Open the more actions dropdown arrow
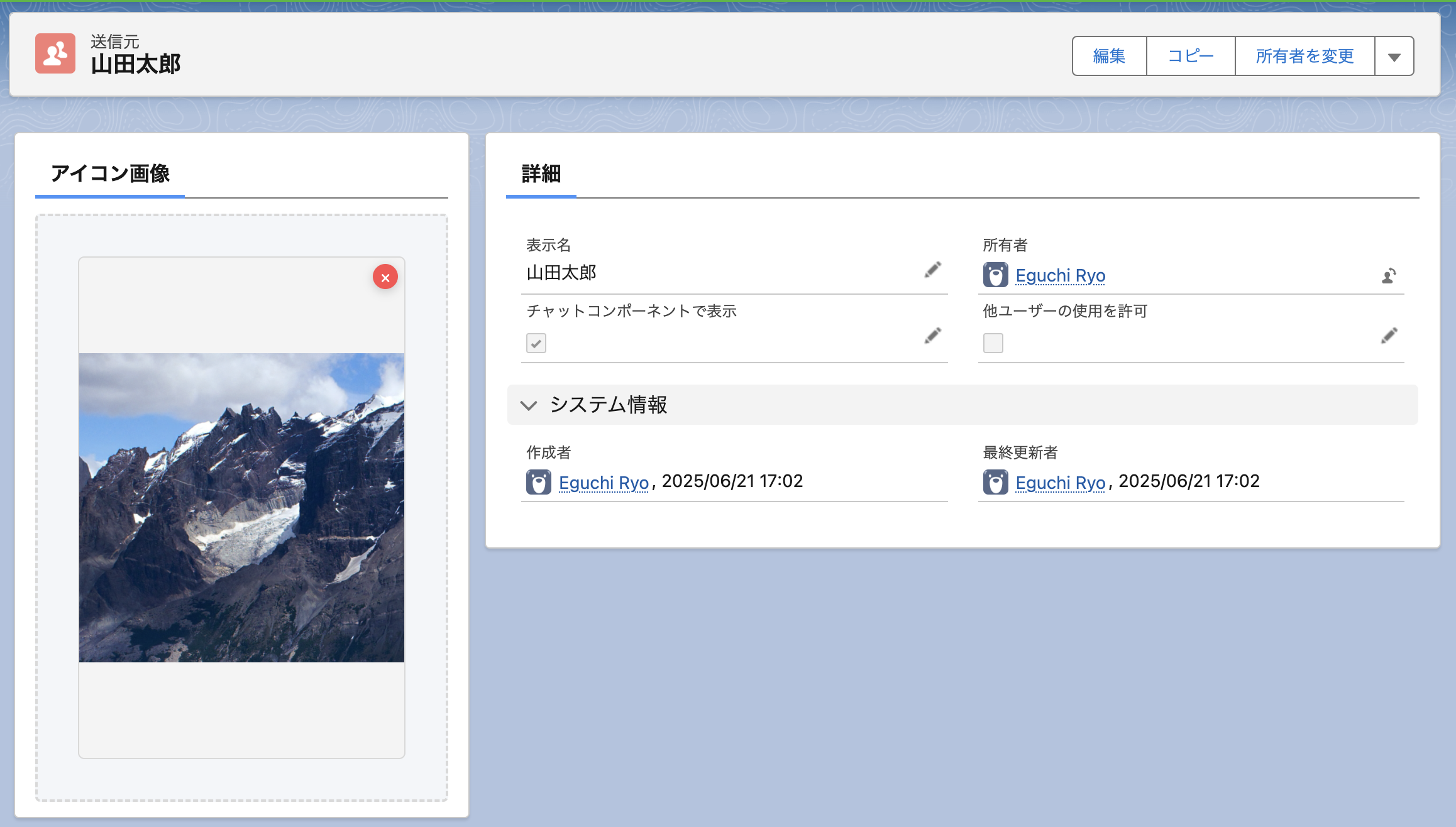Screen dimensions: 1456x827 tap(1394, 57)
